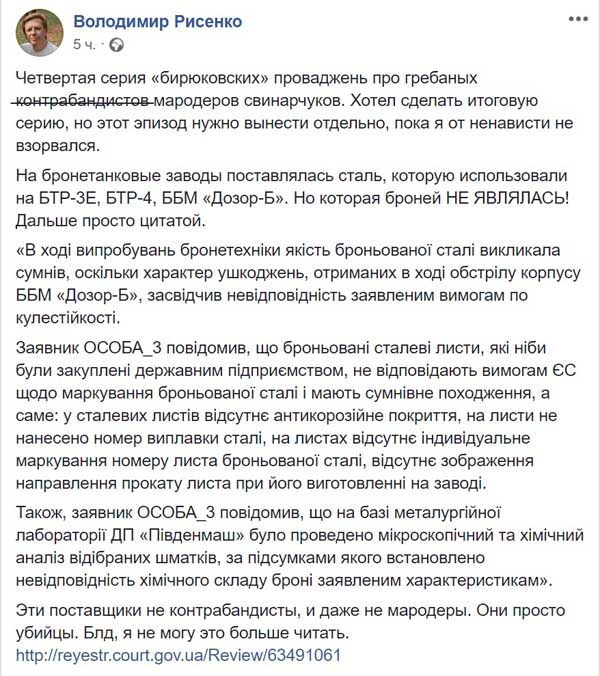Screen dimensions: 600x676
Task: Open the three-dots post options menu
Action: coord(576,20)
